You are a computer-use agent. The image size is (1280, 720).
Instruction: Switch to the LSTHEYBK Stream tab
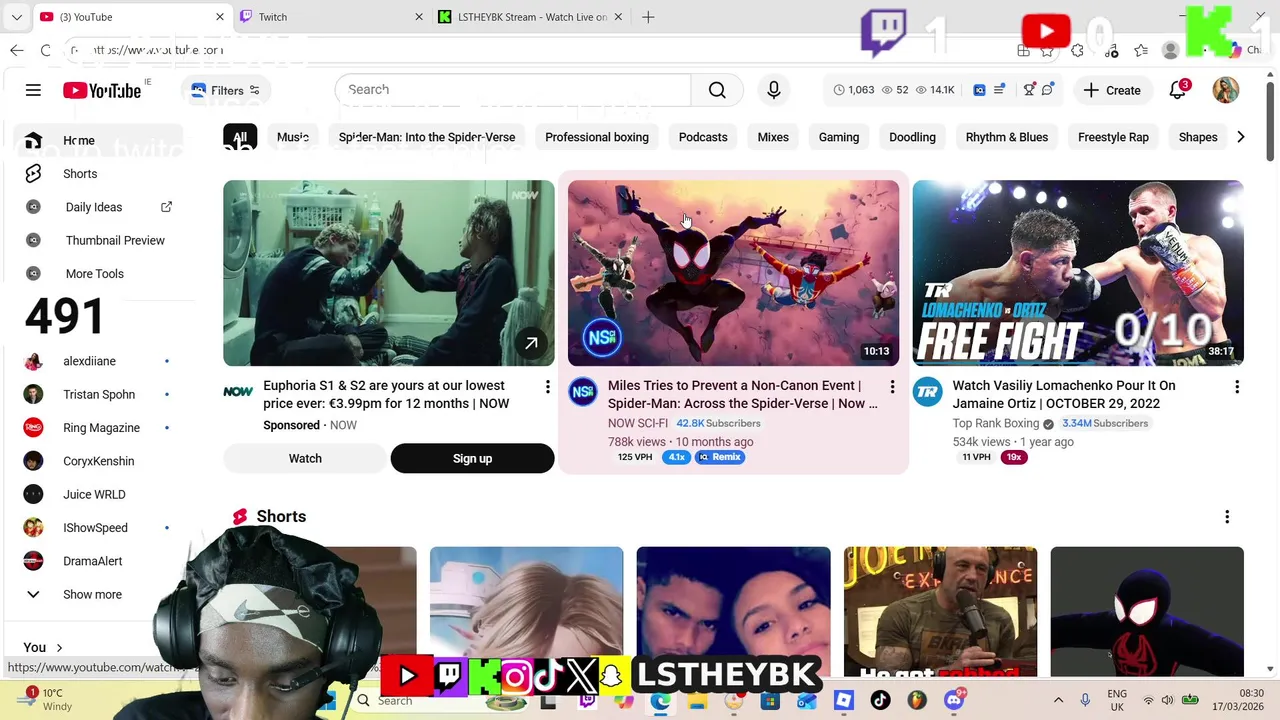[531, 17]
